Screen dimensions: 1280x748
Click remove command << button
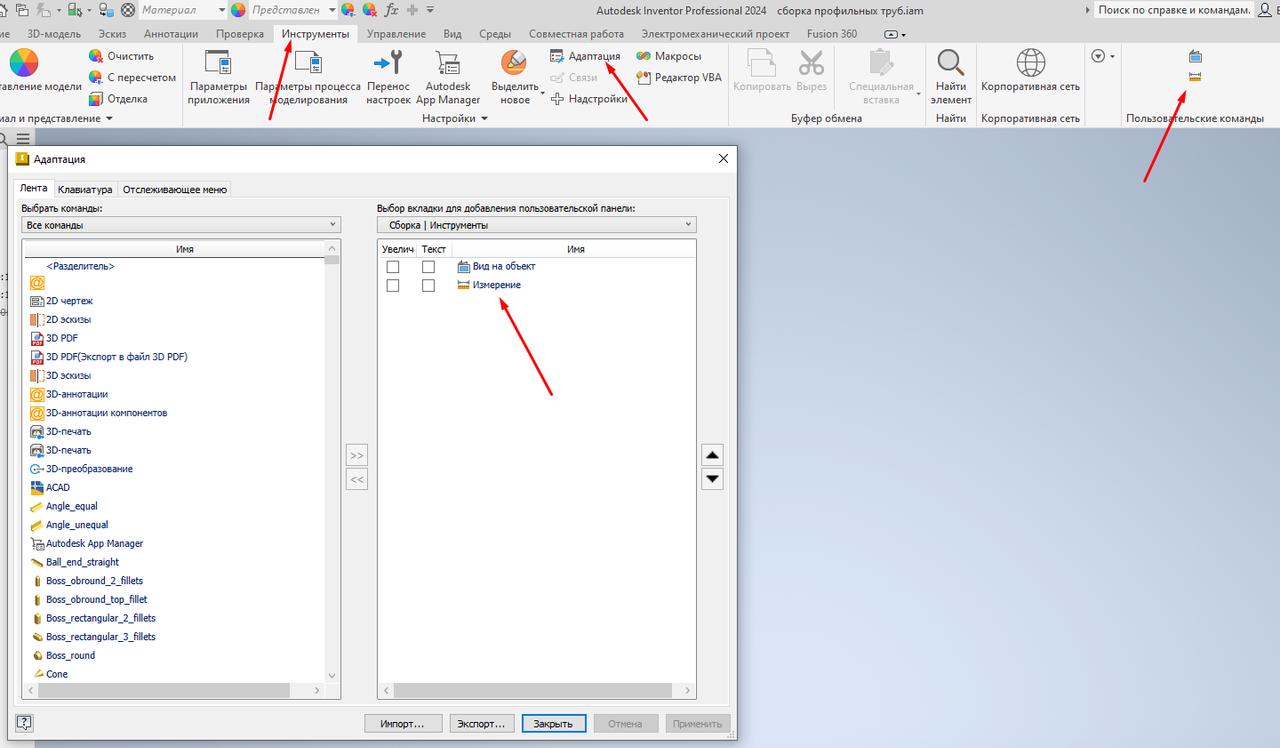(x=357, y=479)
